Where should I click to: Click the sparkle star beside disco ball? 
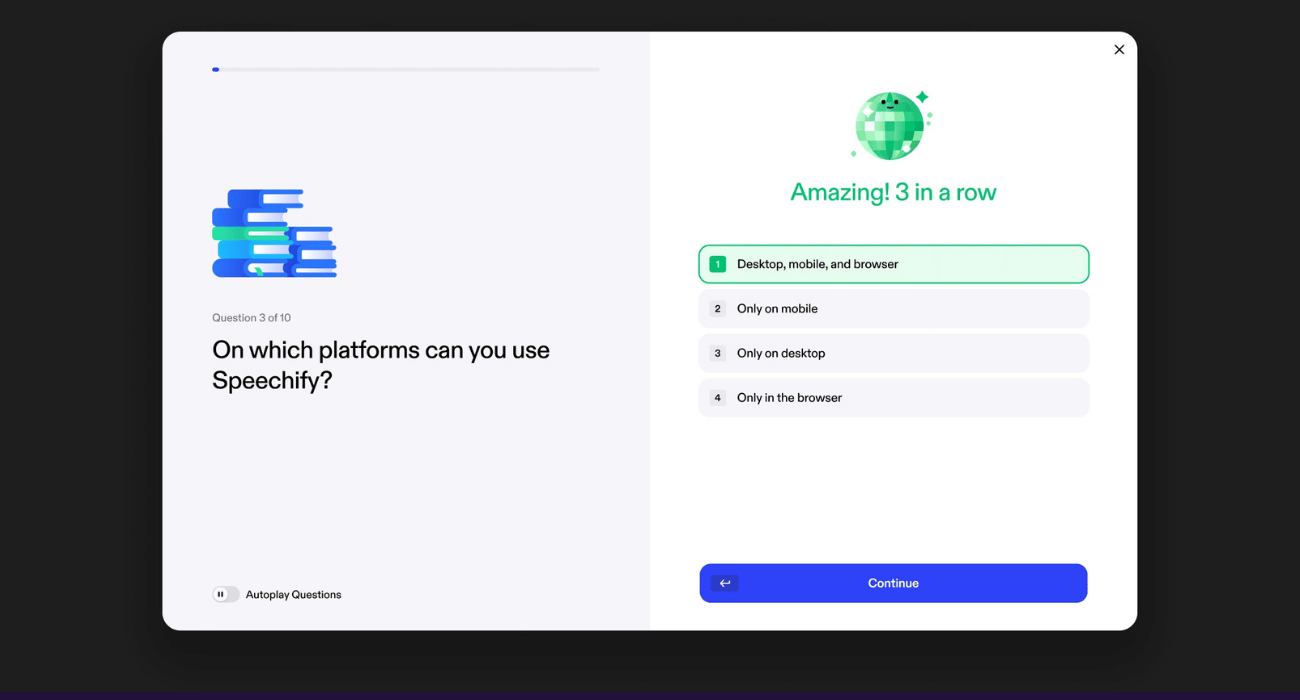(922, 97)
